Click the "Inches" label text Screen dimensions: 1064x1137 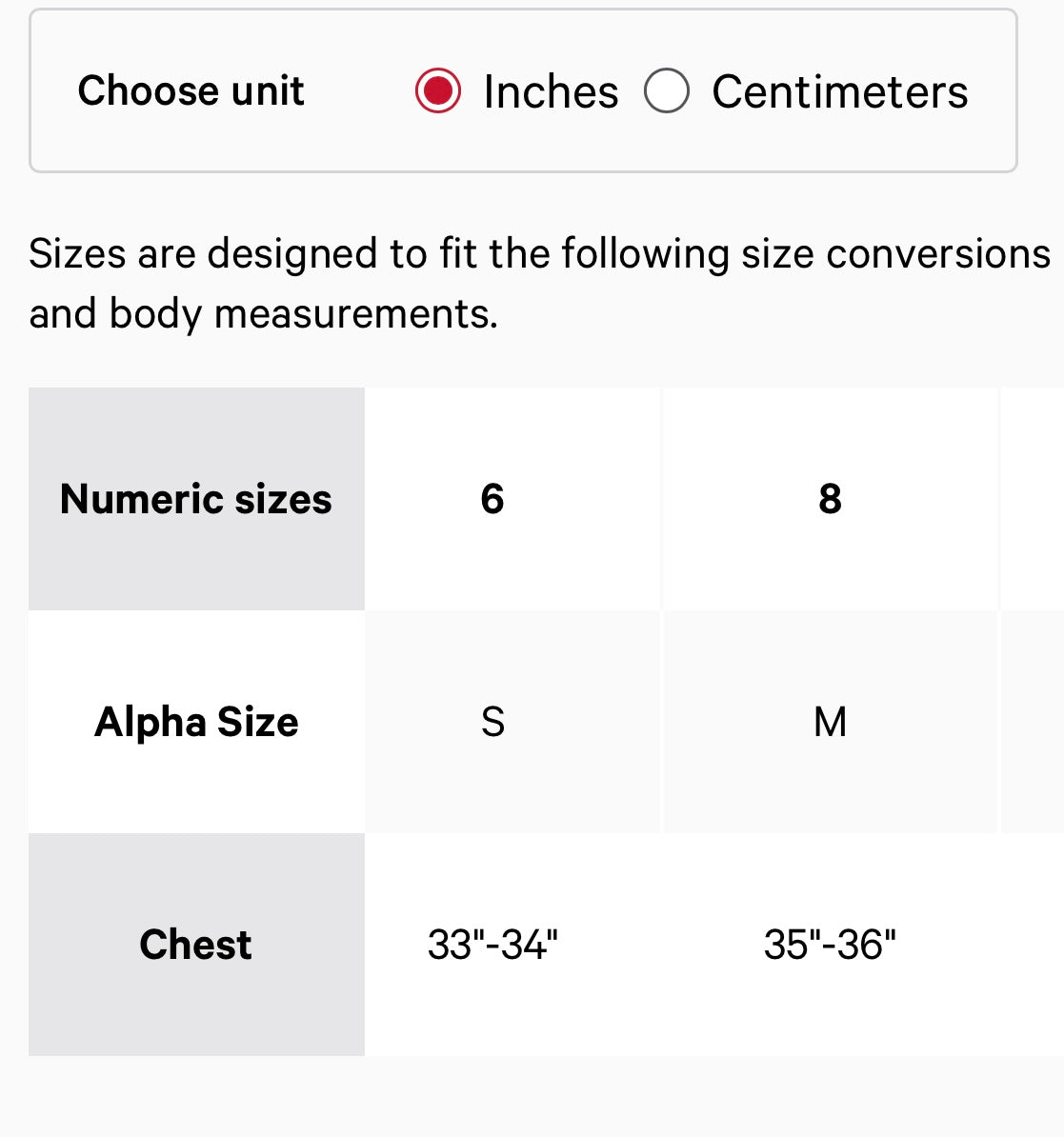point(551,92)
